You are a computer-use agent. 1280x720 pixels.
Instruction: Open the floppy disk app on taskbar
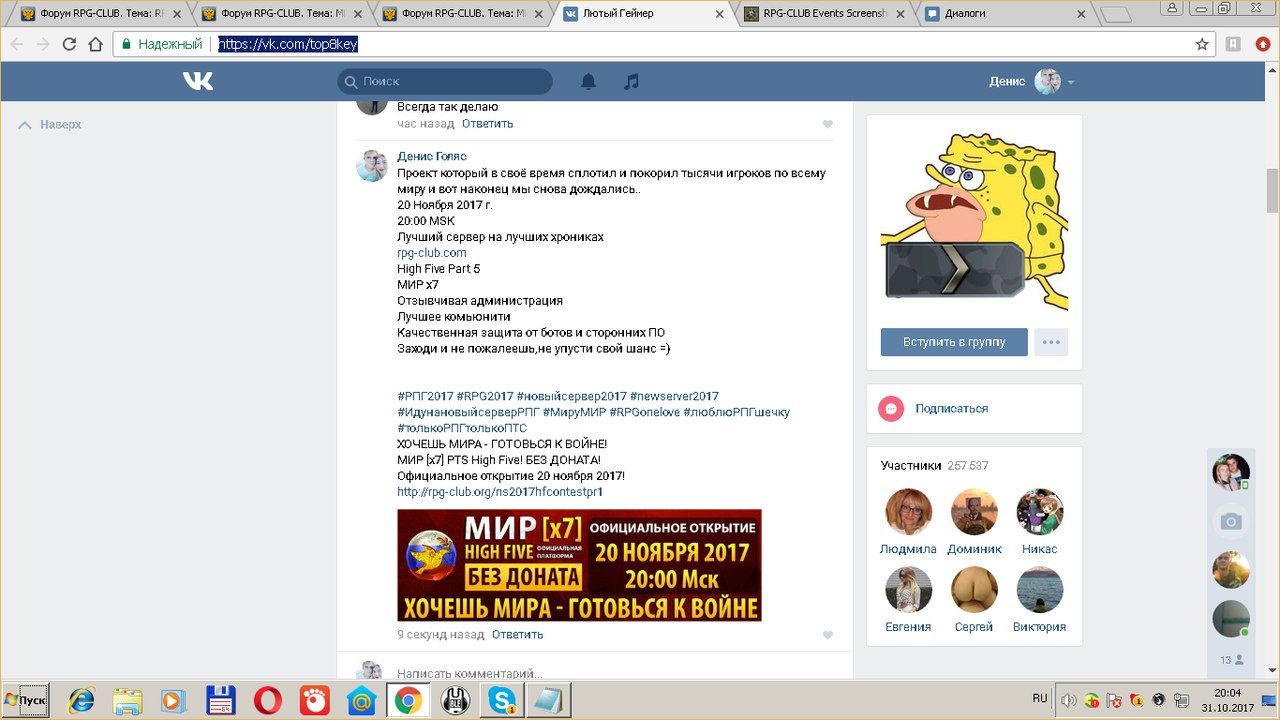(x=220, y=700)
